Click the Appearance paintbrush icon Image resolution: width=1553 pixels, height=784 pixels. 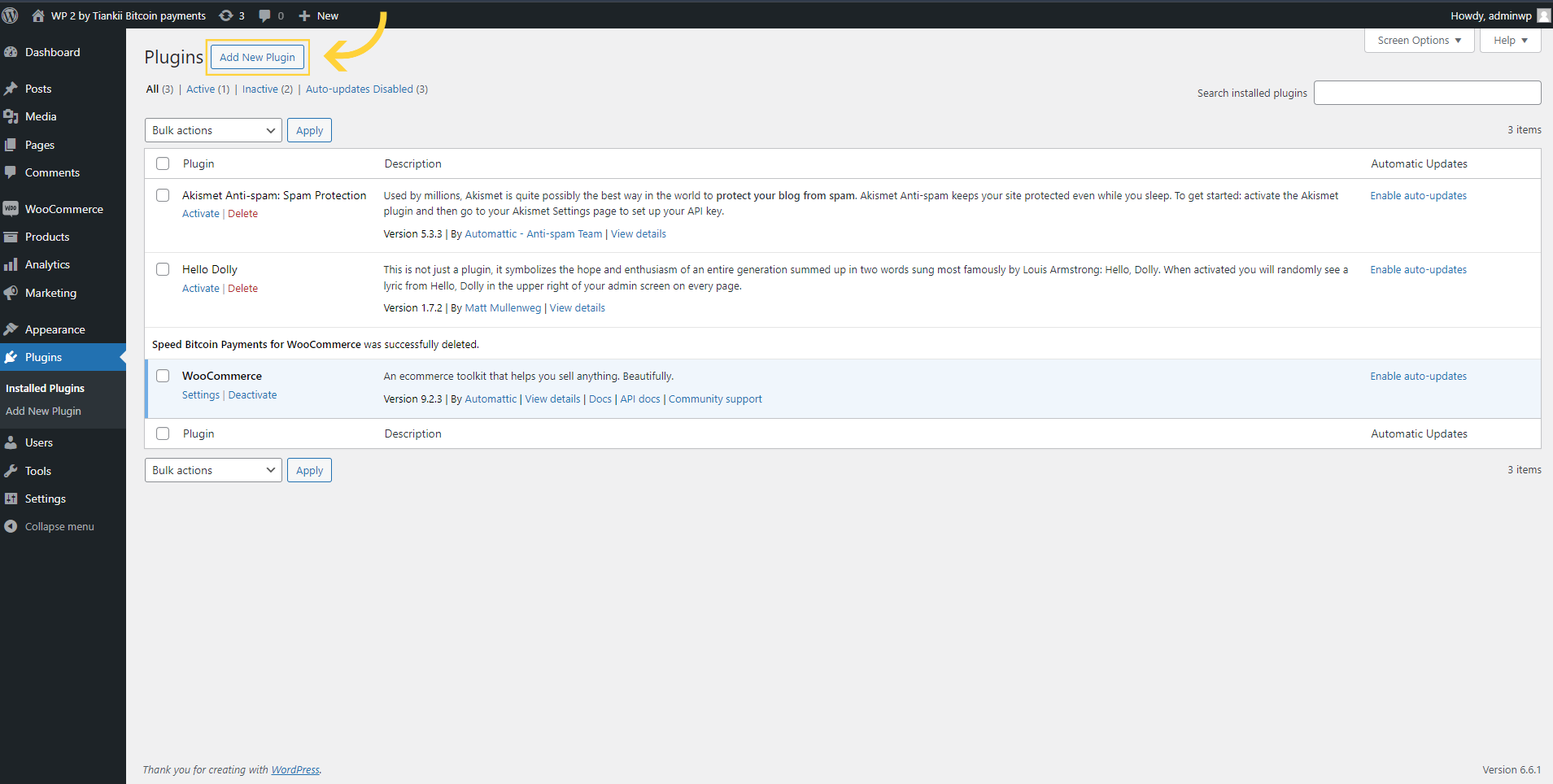pyautogui.click(x=11, y=329)
